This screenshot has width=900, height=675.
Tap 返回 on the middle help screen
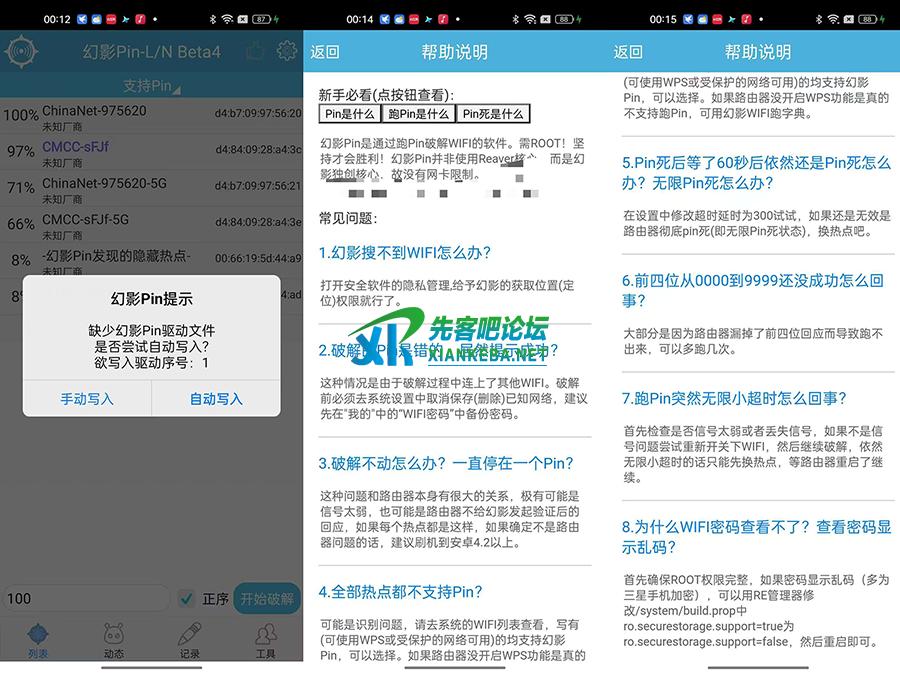click(x=325, y=52)
